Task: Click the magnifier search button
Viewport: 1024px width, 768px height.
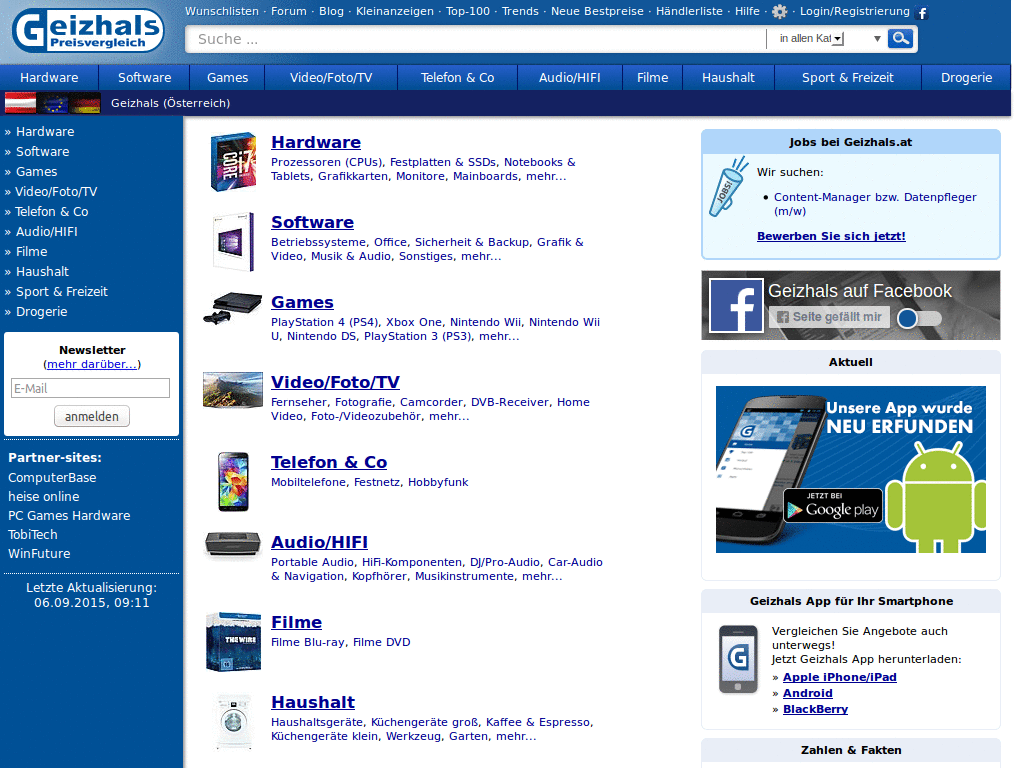Action: pos(901,39)
